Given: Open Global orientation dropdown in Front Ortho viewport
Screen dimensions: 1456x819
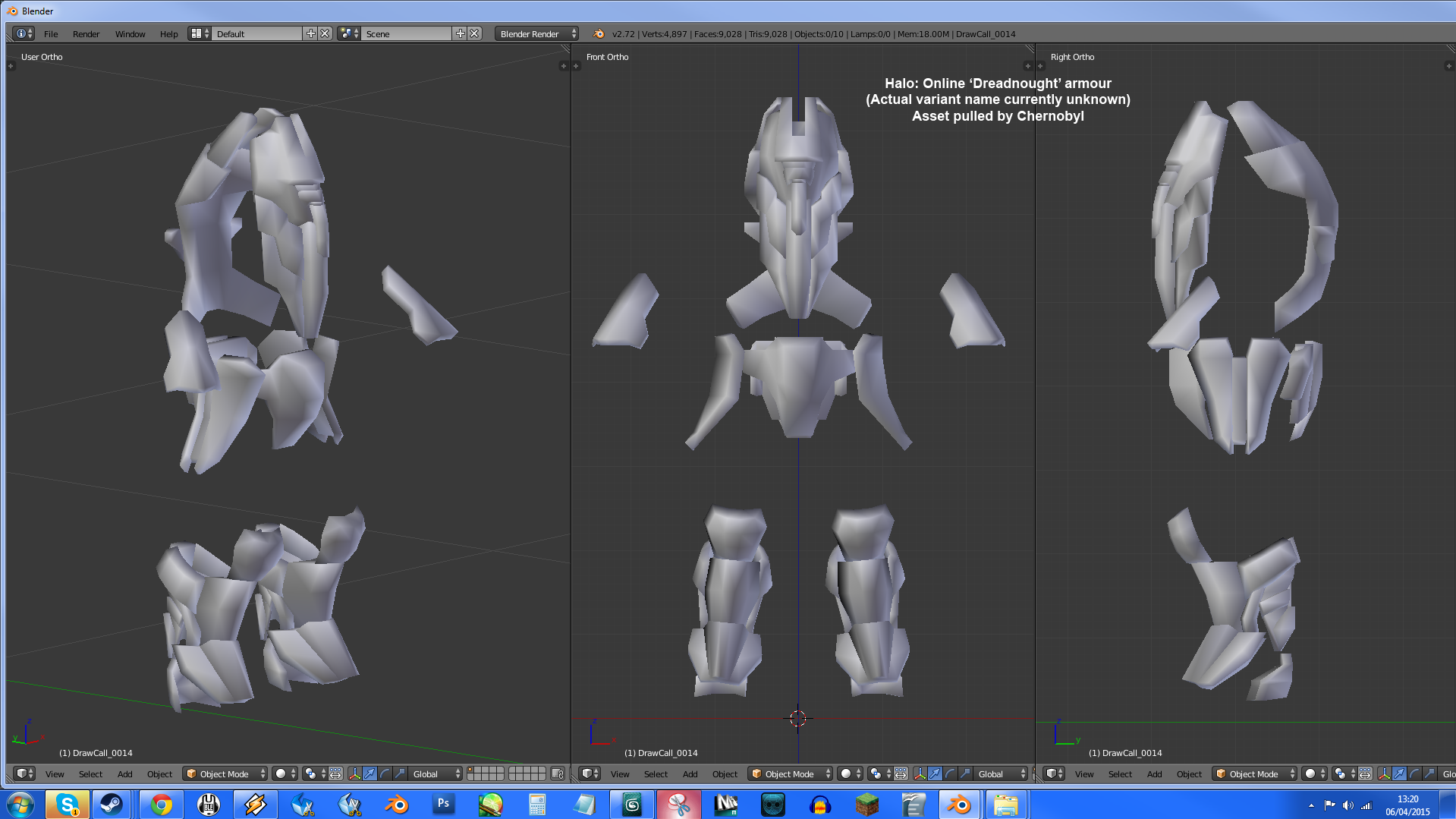Looking at the screenshot, I should click(1001, 773).
